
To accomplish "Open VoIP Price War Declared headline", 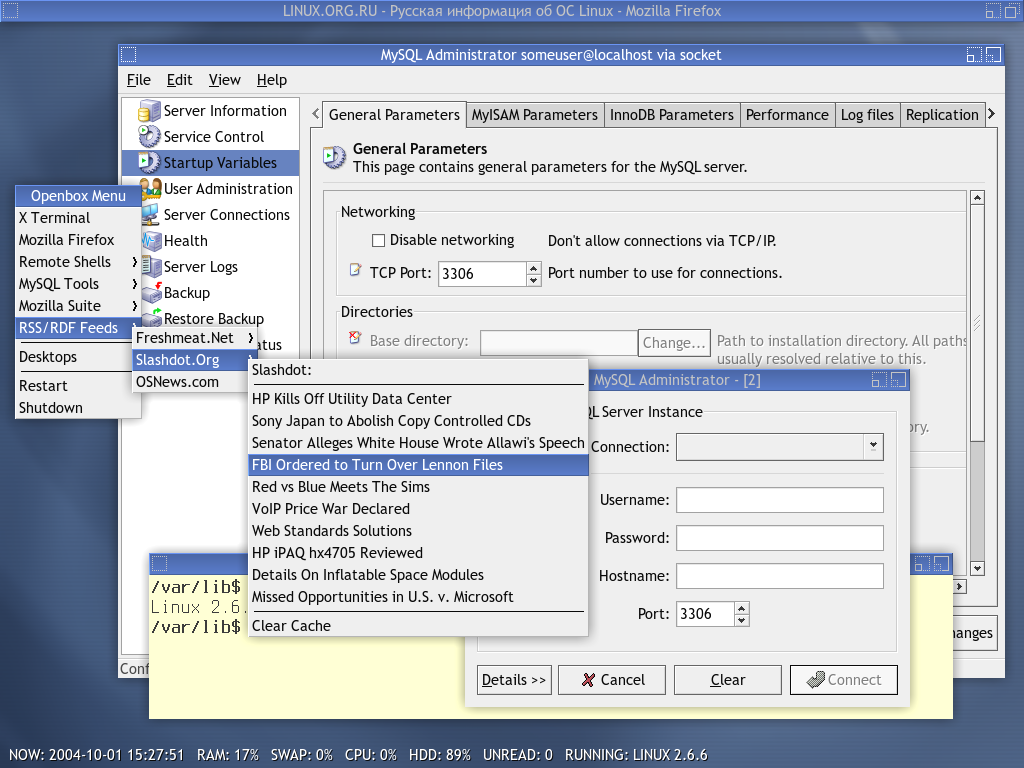I will (419, 509).
